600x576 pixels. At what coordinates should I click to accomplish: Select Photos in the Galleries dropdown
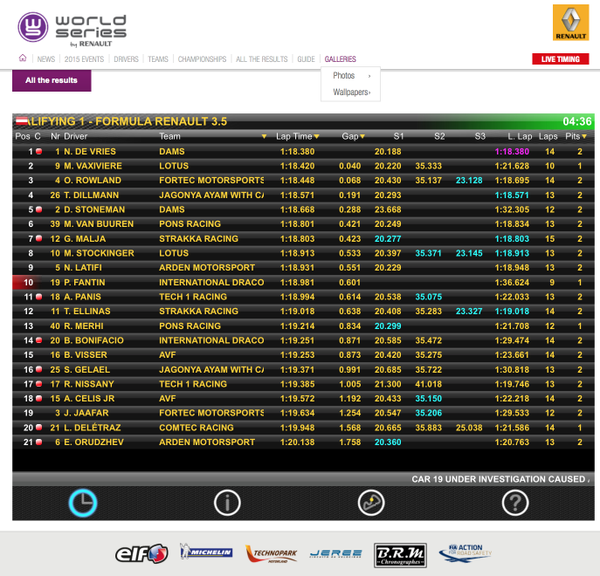coord(344,76)
